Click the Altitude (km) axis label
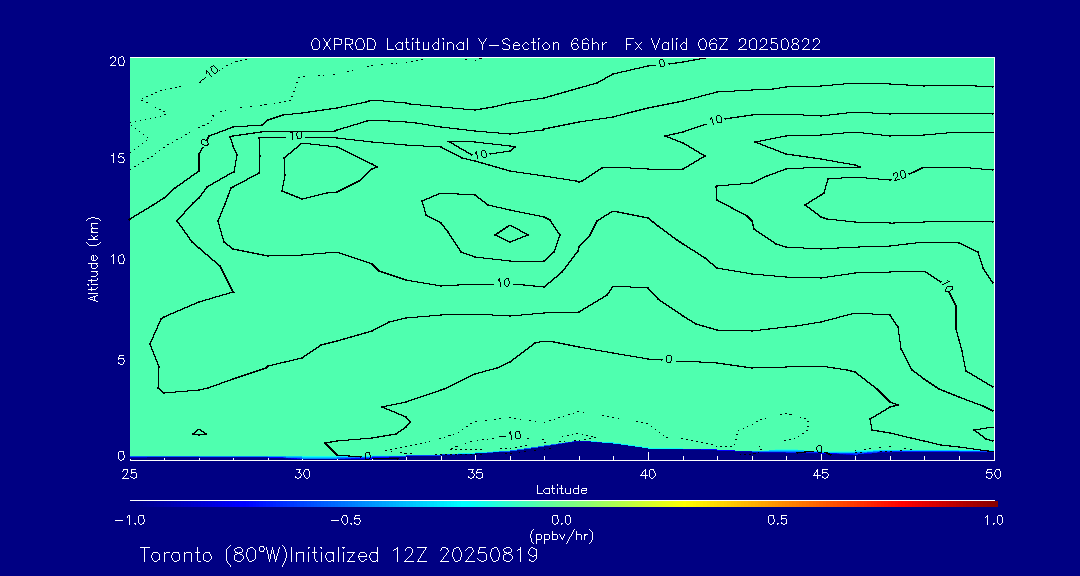The height and width of the screenshot is (576, 1080). [x=93, y=258]
